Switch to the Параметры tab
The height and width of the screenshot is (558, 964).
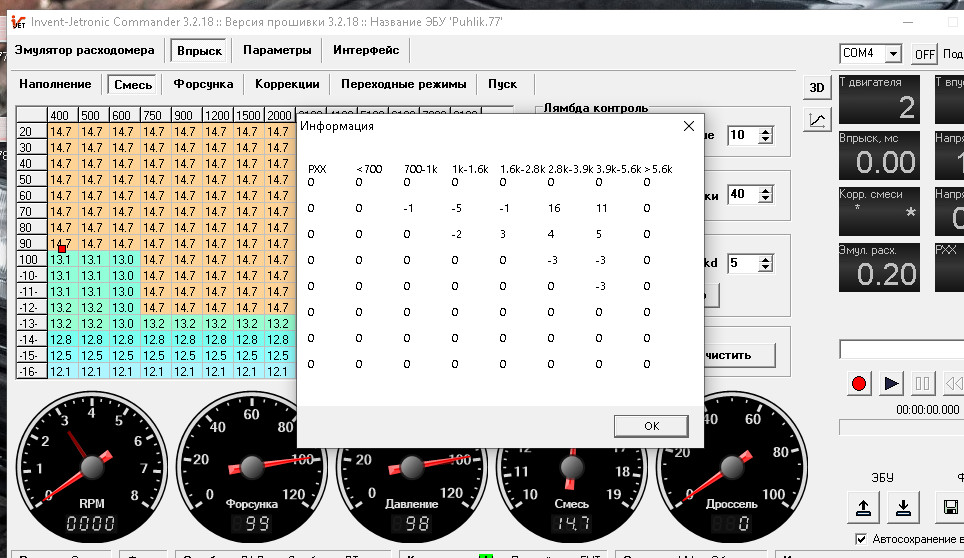[277, 50]
